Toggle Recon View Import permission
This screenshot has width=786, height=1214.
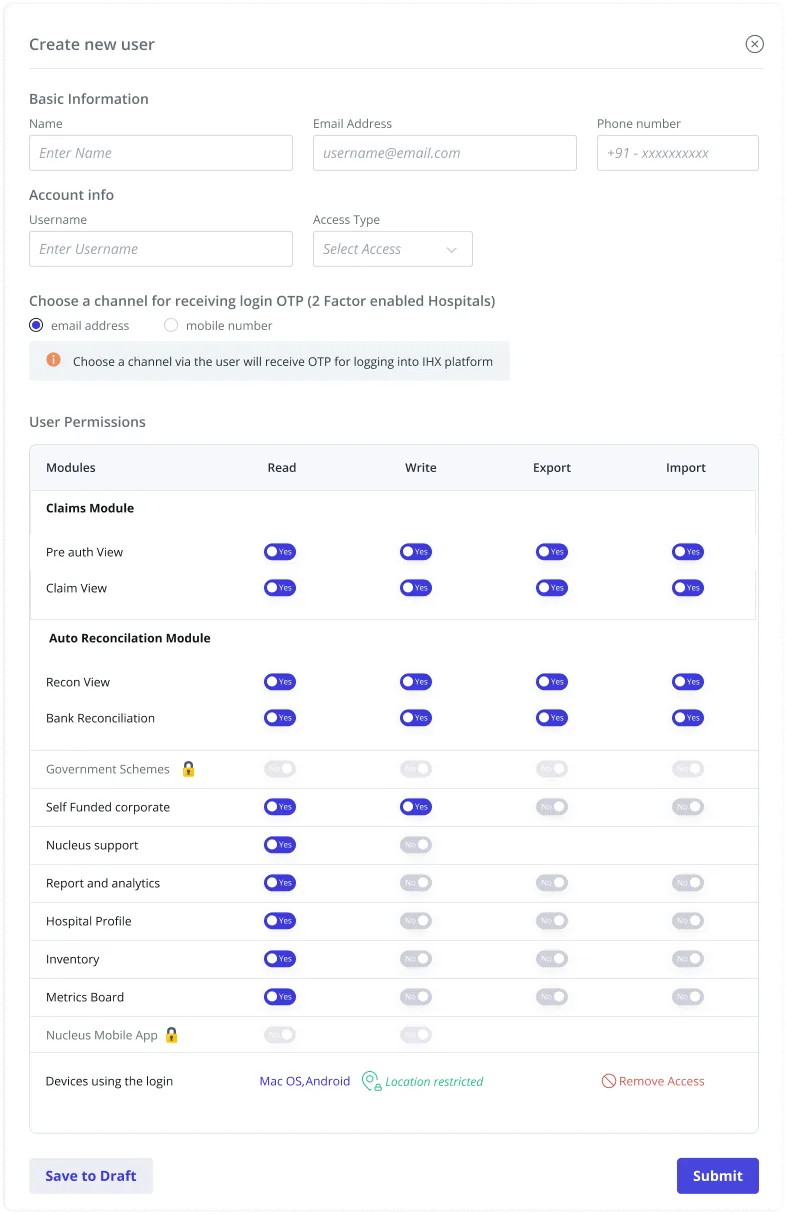[x=688, y=682]
